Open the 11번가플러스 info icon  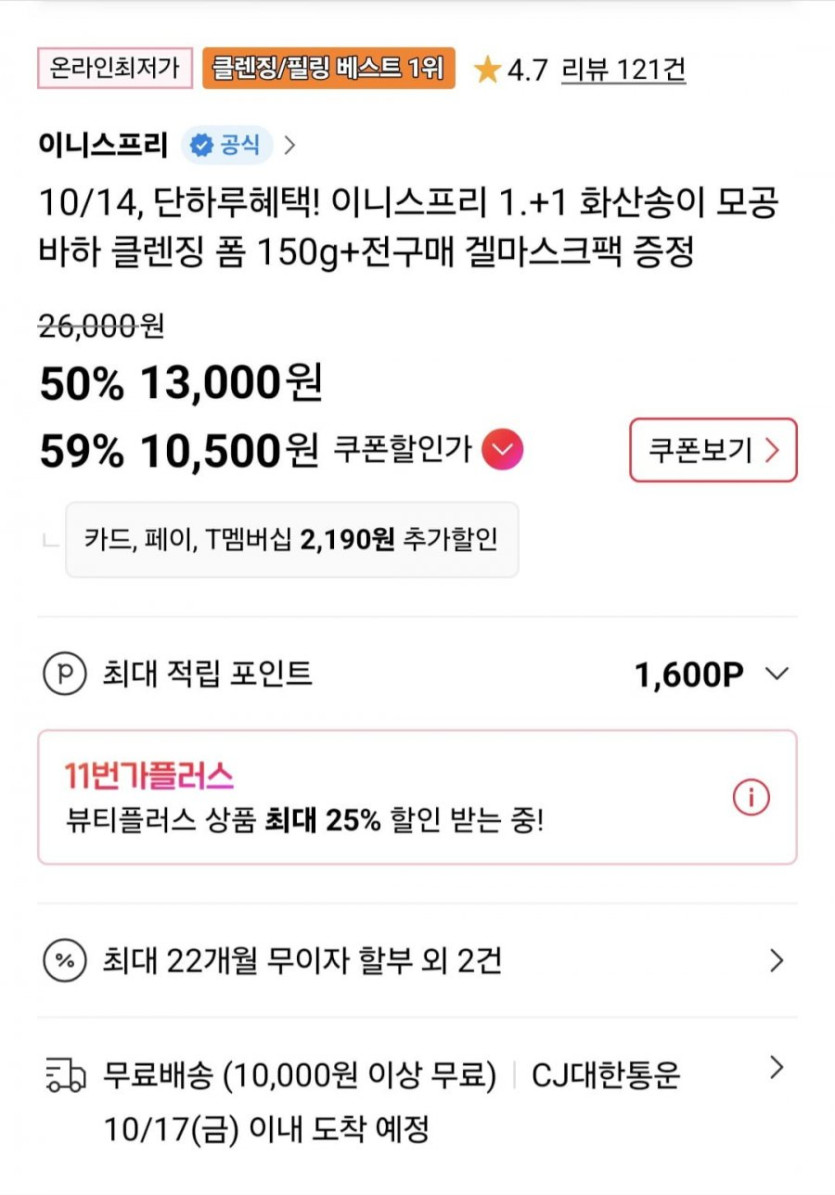751,797
